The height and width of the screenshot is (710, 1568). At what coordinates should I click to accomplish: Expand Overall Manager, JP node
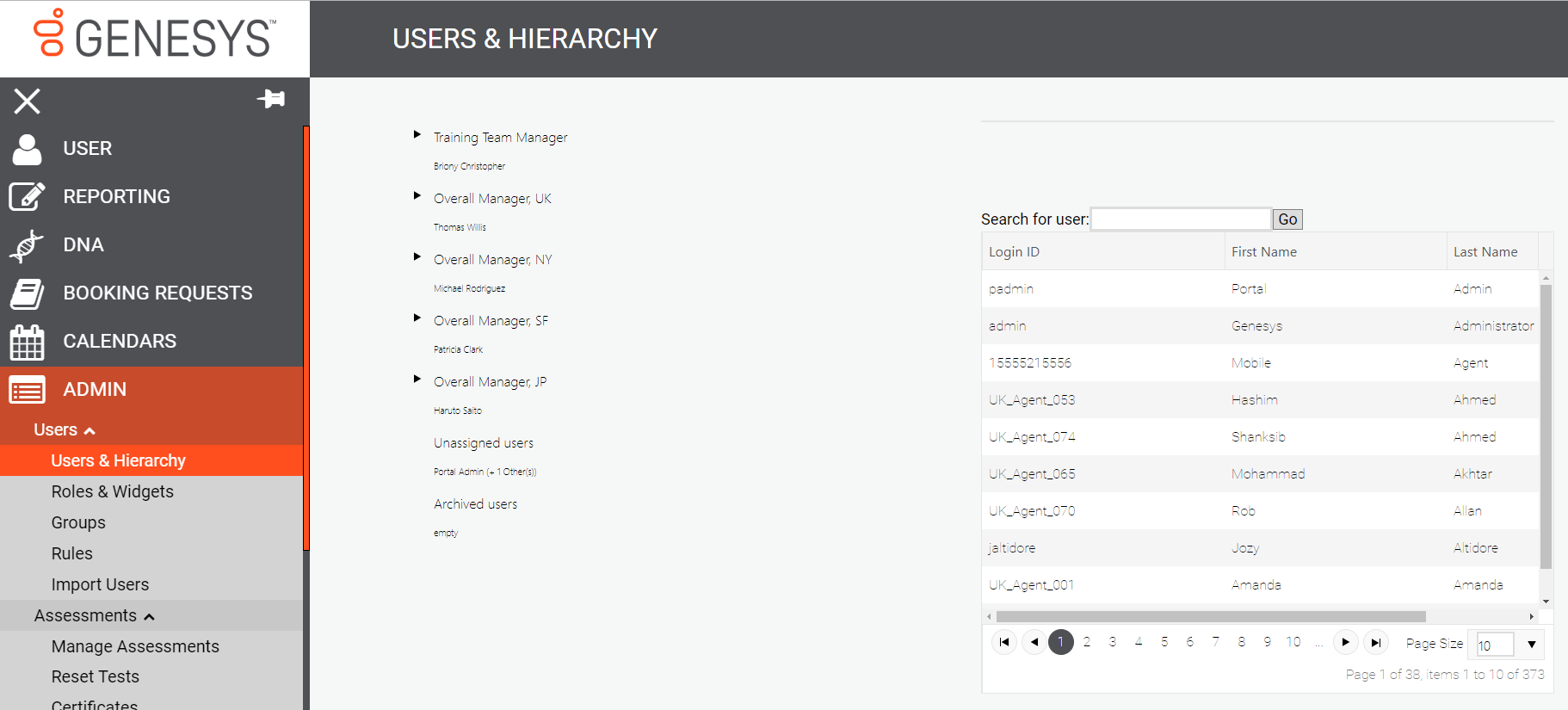pos(417,379)
